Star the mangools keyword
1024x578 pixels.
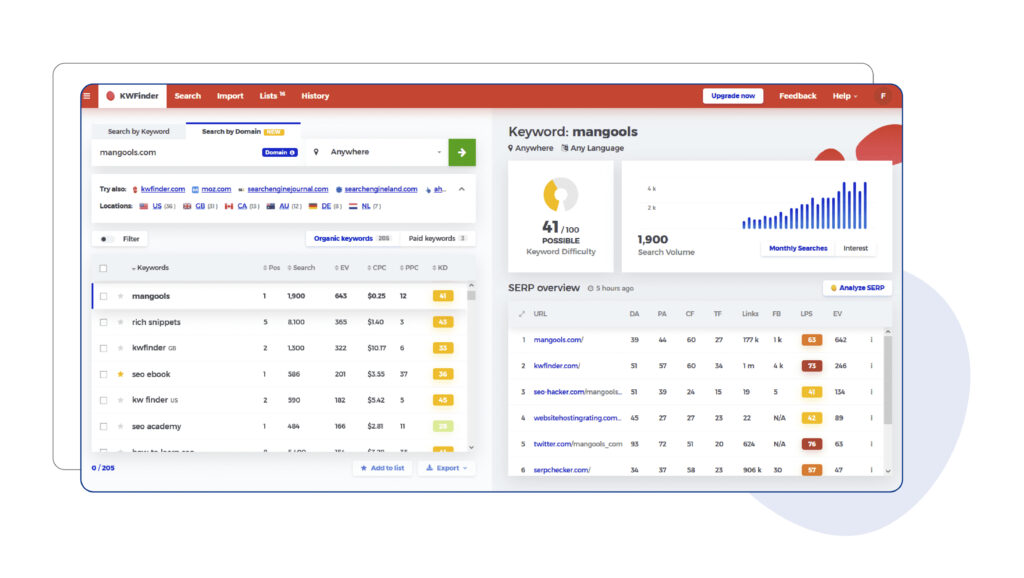[120, 296]
